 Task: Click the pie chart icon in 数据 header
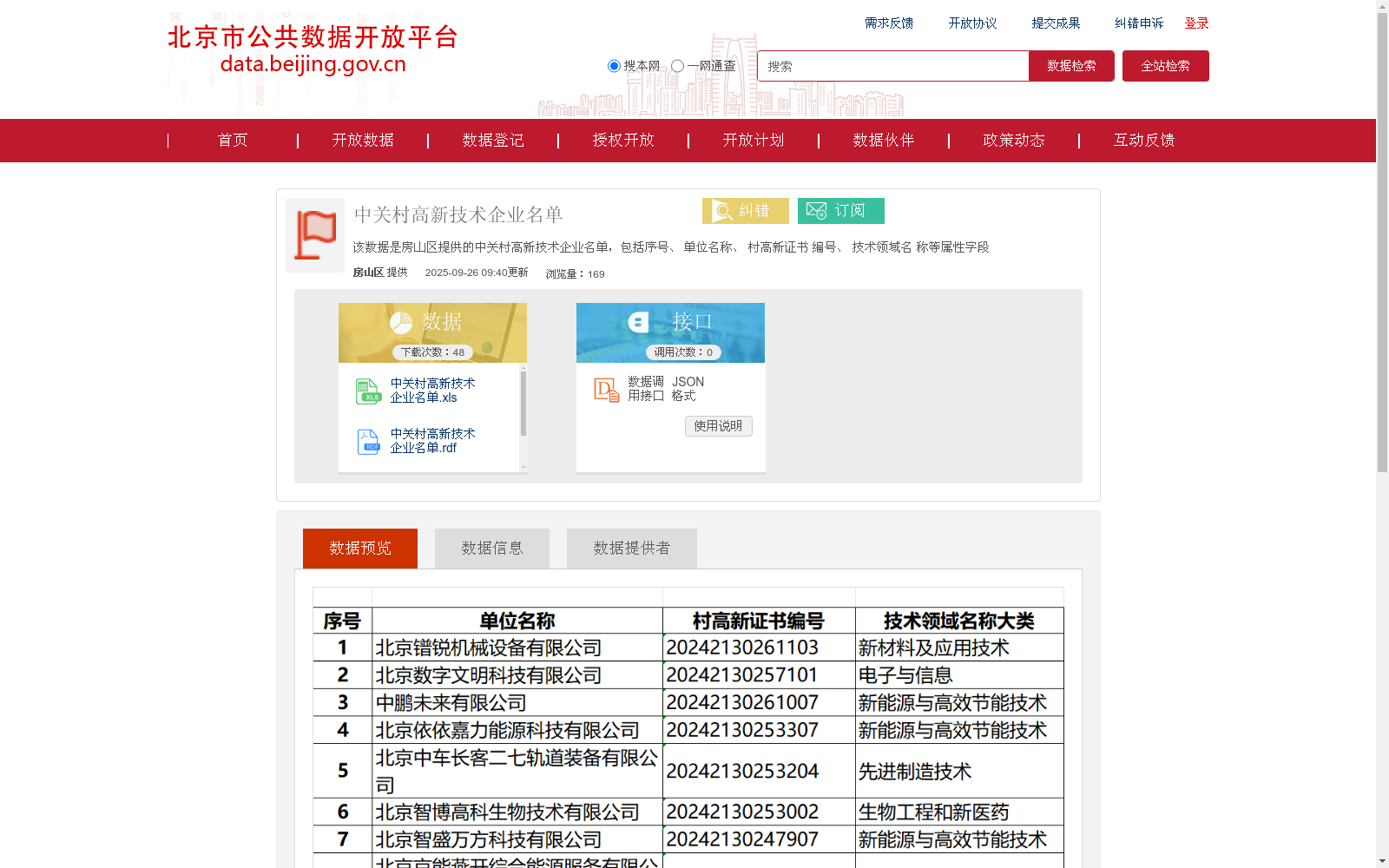(x=401, y=323)
